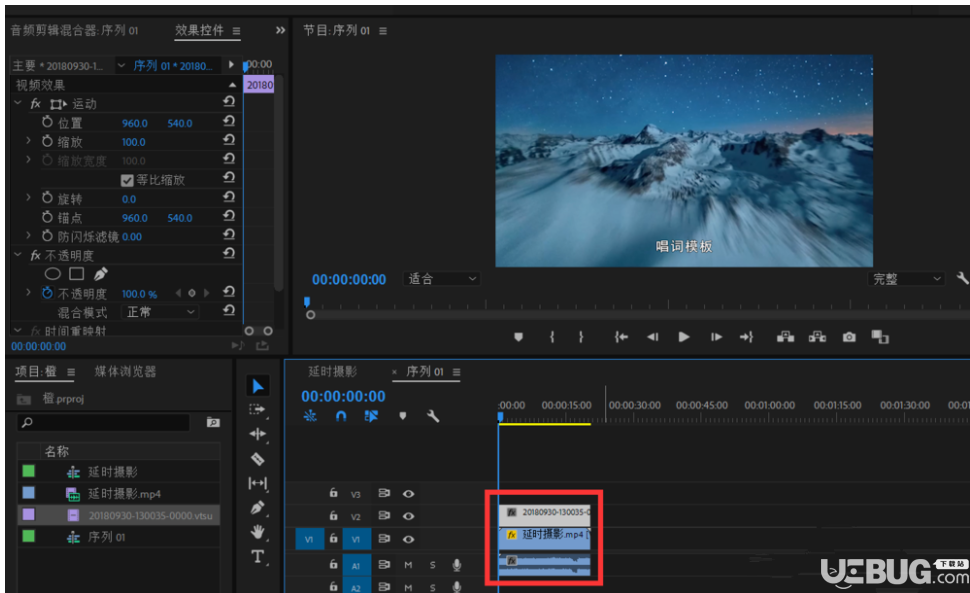Expand the scale property
Viewport: 970px width, 593px height.
tap(28, 141)
